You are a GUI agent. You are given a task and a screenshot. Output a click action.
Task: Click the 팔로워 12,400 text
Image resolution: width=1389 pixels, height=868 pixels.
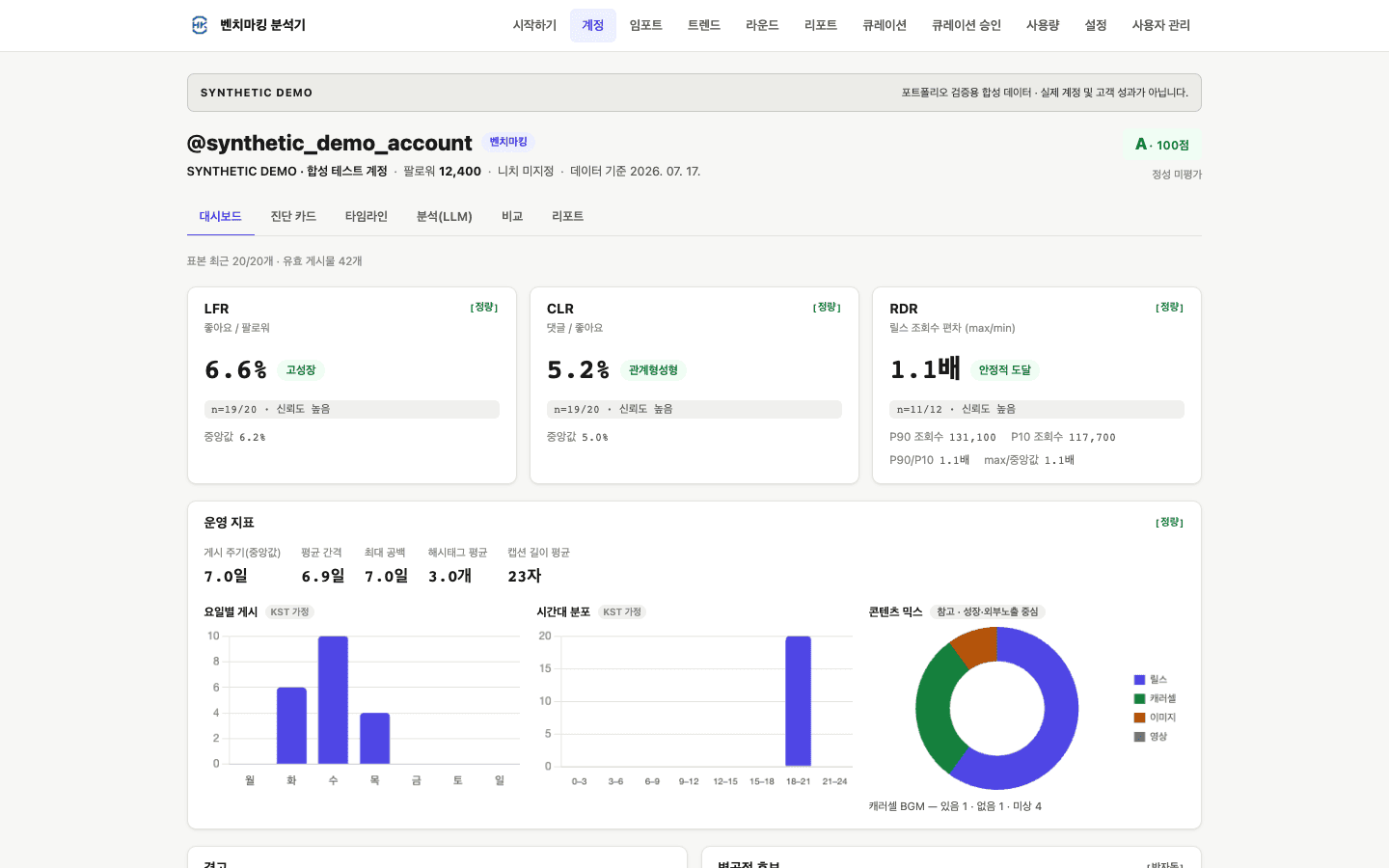point(442,171)
